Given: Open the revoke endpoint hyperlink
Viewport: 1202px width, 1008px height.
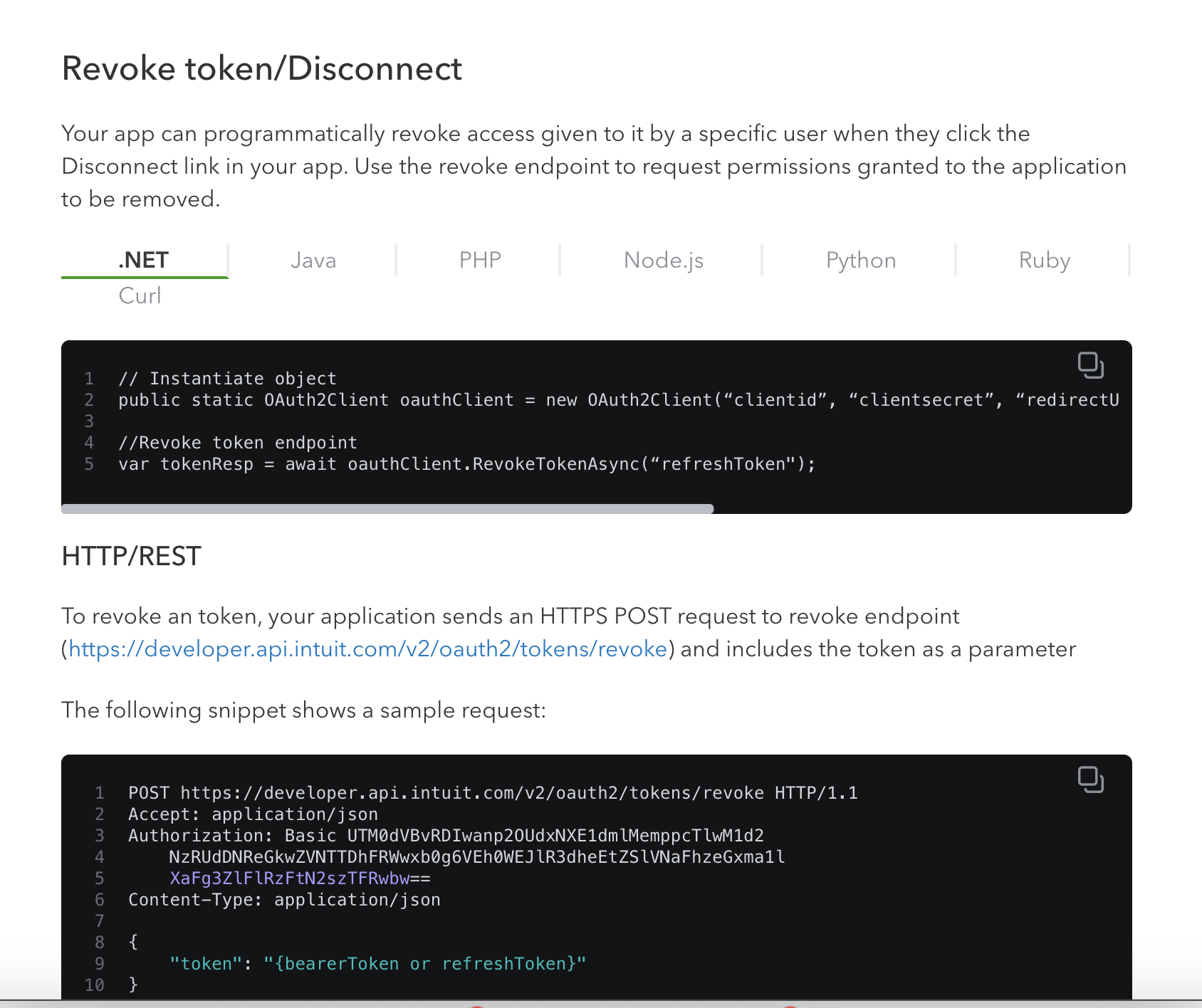Looking at the screenshot, I should 368,649.
